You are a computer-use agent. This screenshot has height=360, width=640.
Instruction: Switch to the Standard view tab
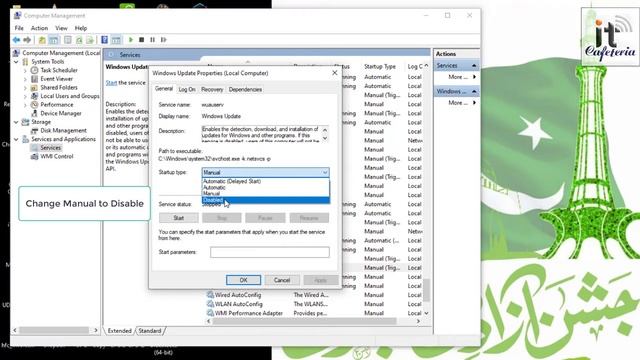click(150, 331)
